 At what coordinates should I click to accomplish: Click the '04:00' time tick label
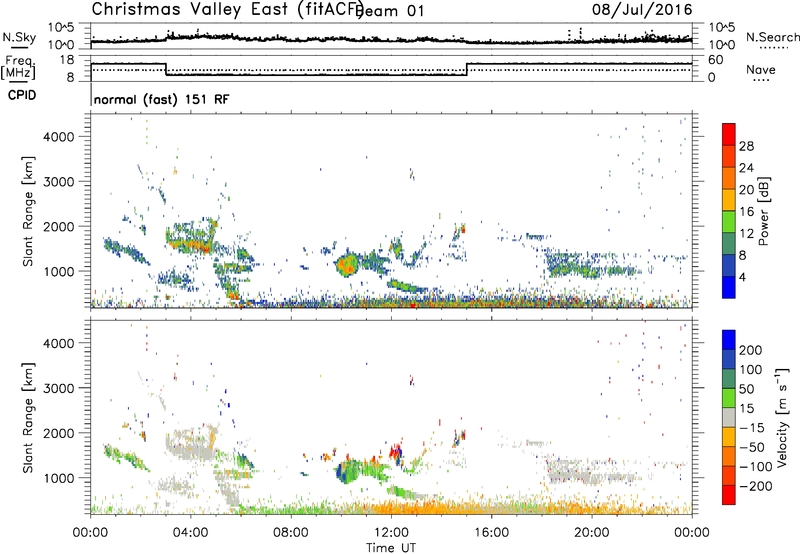pyautogui.click(x=190, y=533)
